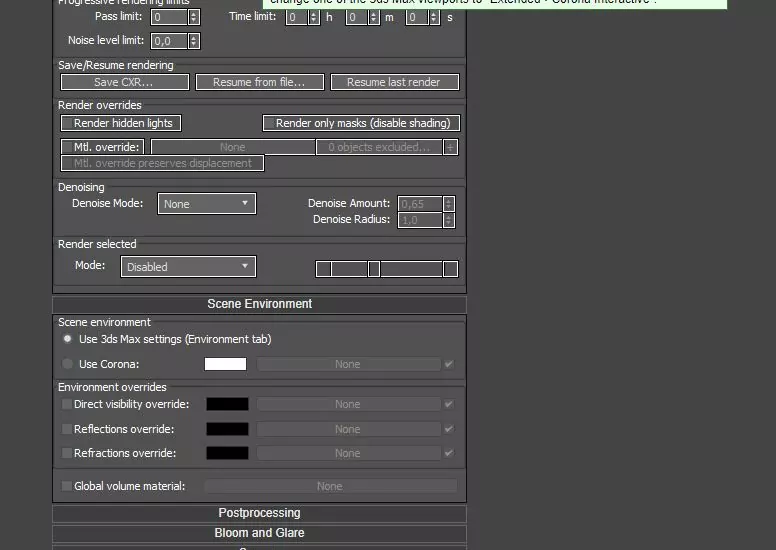Click the Noise level limit spinner arrows
Image resolution: width=776 pixels, height=550 pixels.
(194, 41)
